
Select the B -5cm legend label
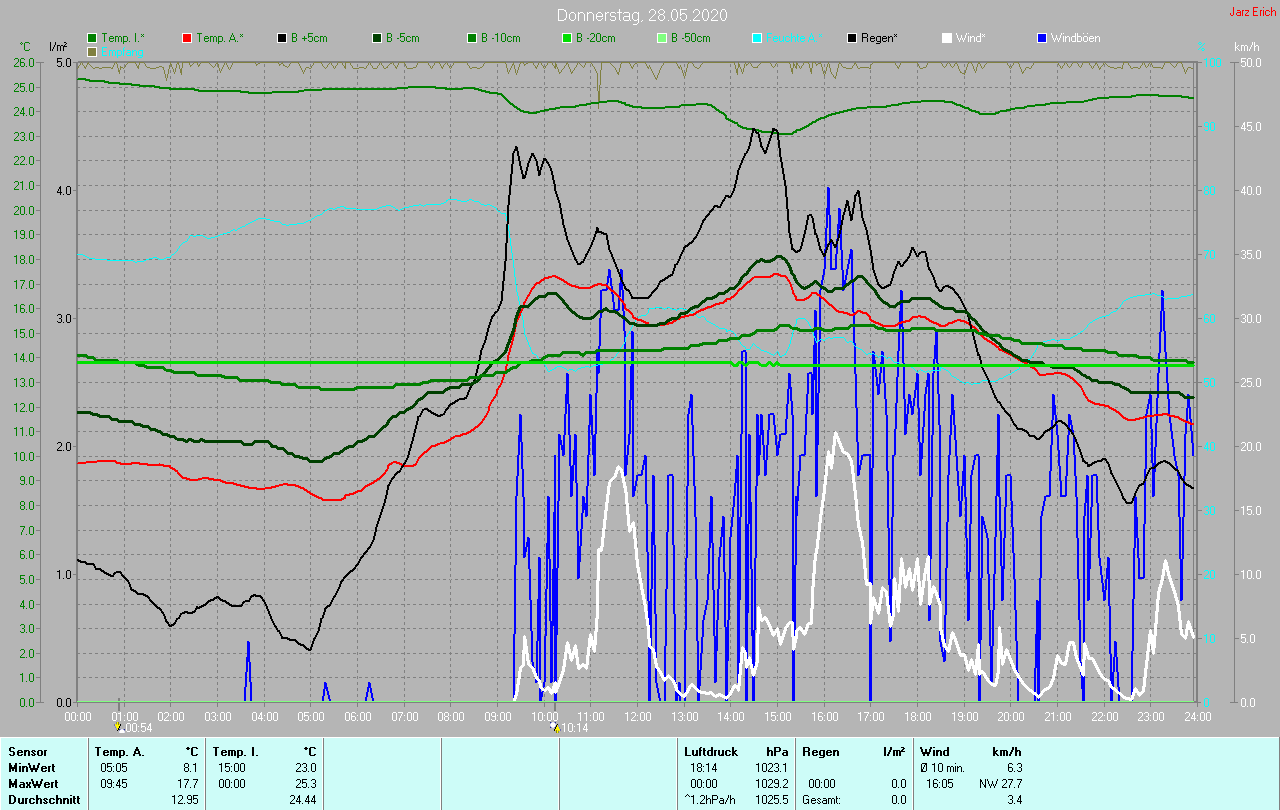coord(404,38)
